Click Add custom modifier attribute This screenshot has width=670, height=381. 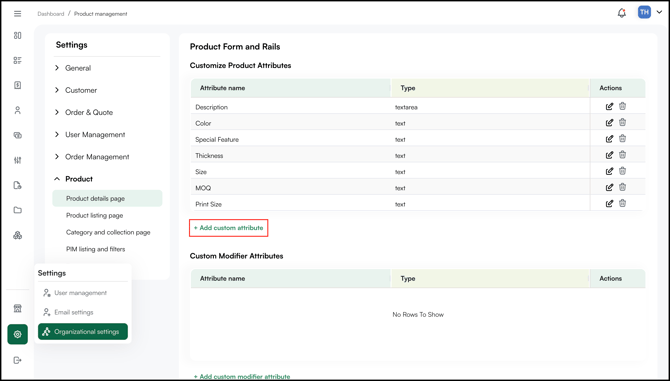pyautogui.click(x=242, y=377)
